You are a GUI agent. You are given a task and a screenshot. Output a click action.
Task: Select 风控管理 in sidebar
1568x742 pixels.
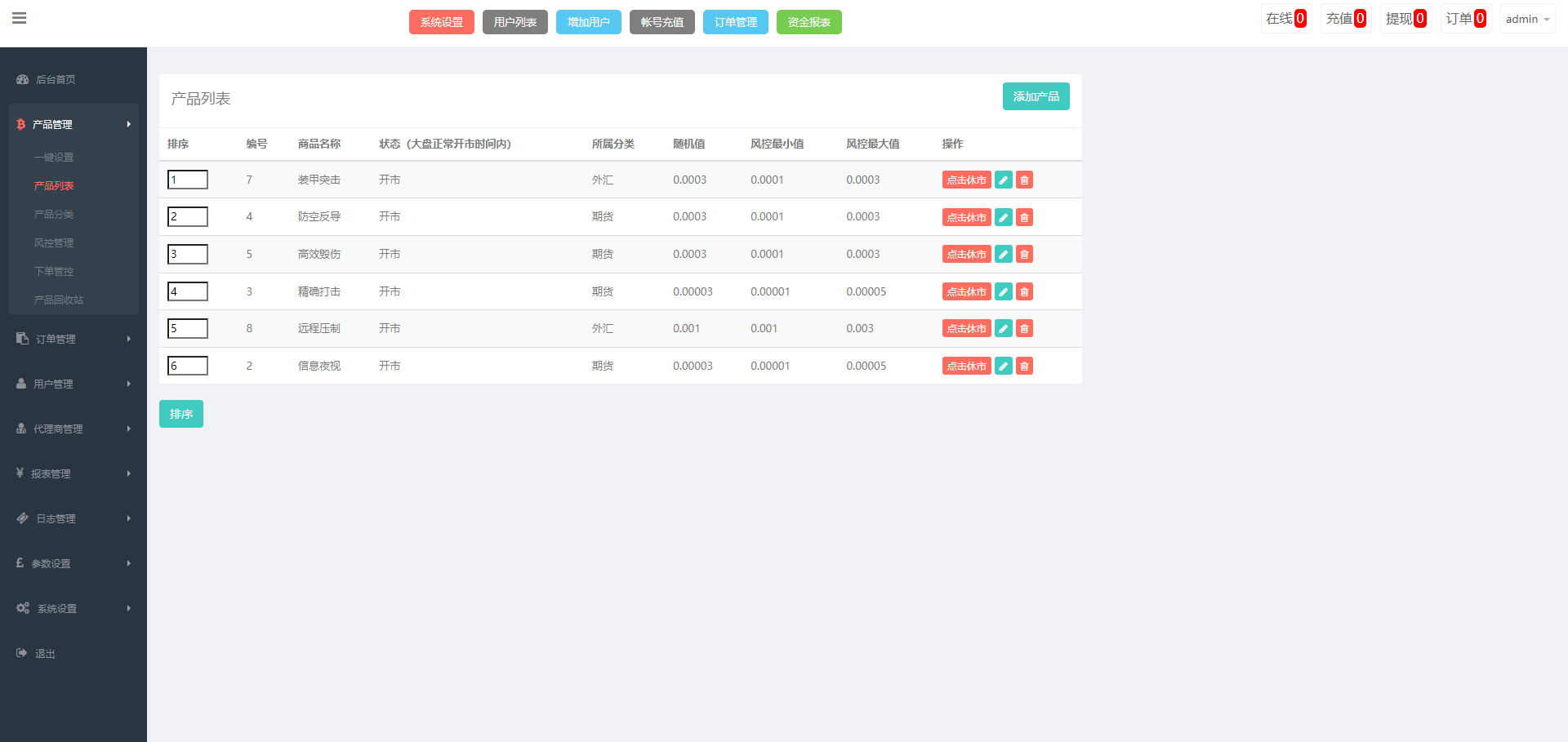(x=54, y=242)
